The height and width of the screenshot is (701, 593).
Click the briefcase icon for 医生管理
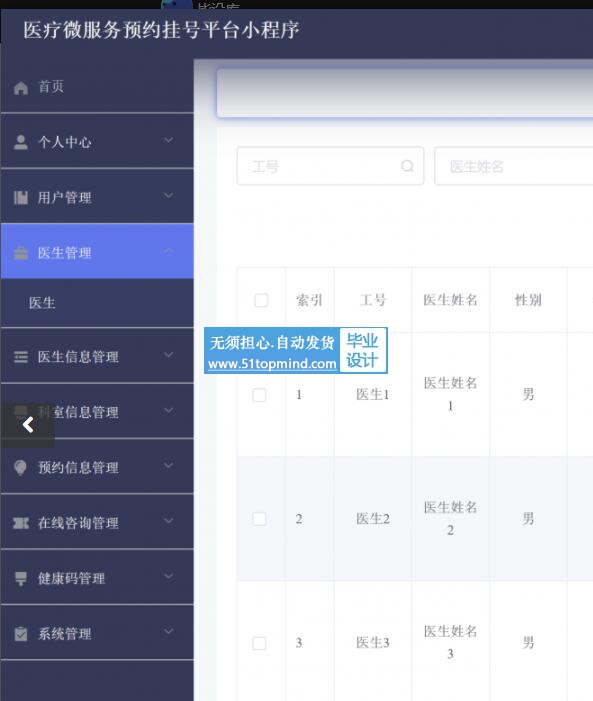[21, 253]
